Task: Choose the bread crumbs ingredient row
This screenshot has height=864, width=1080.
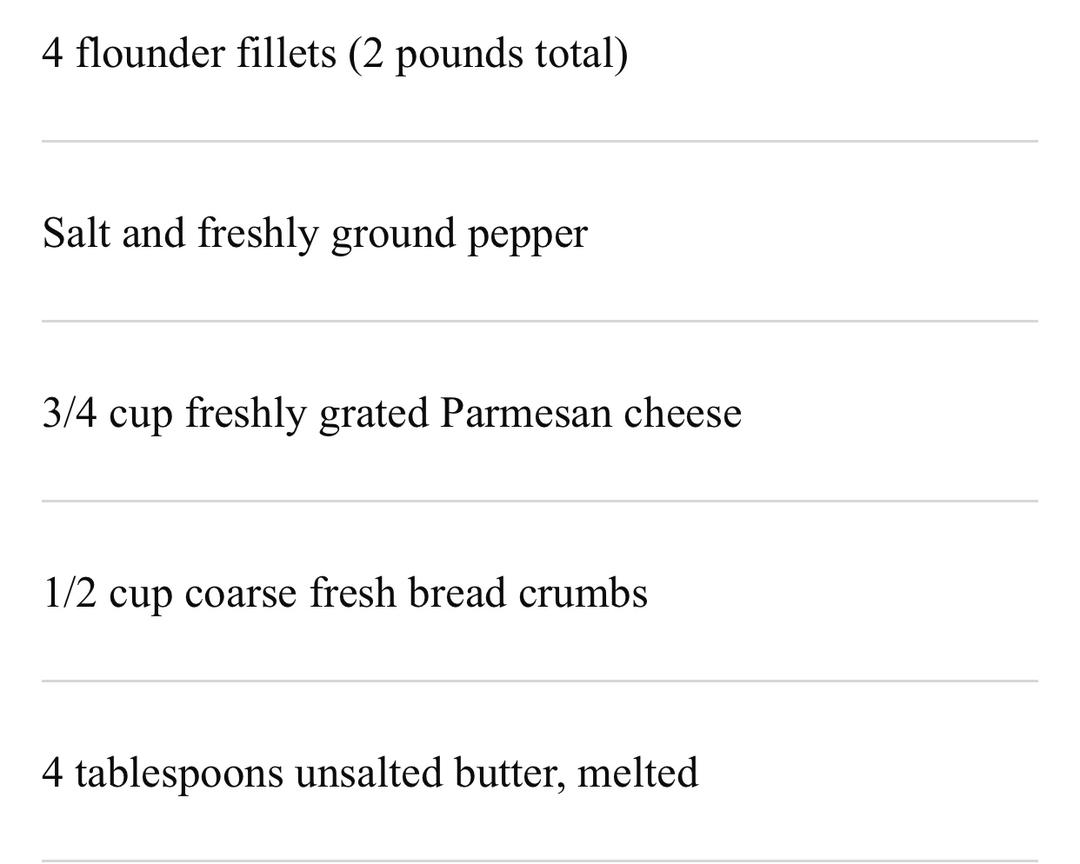Action: (x=345, y=593)
